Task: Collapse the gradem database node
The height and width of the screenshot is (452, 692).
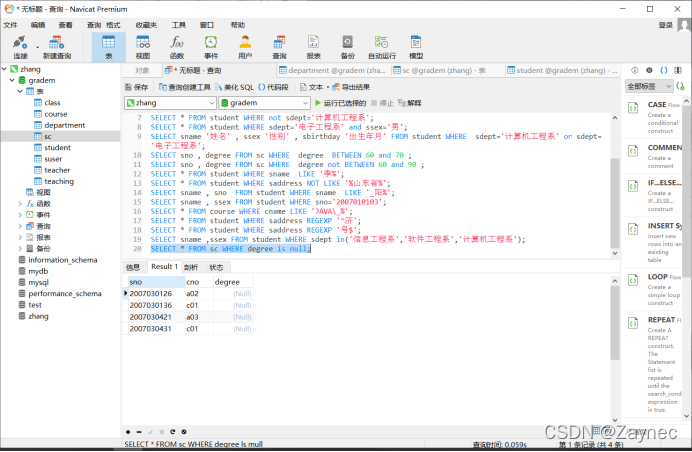Action: 12,80
